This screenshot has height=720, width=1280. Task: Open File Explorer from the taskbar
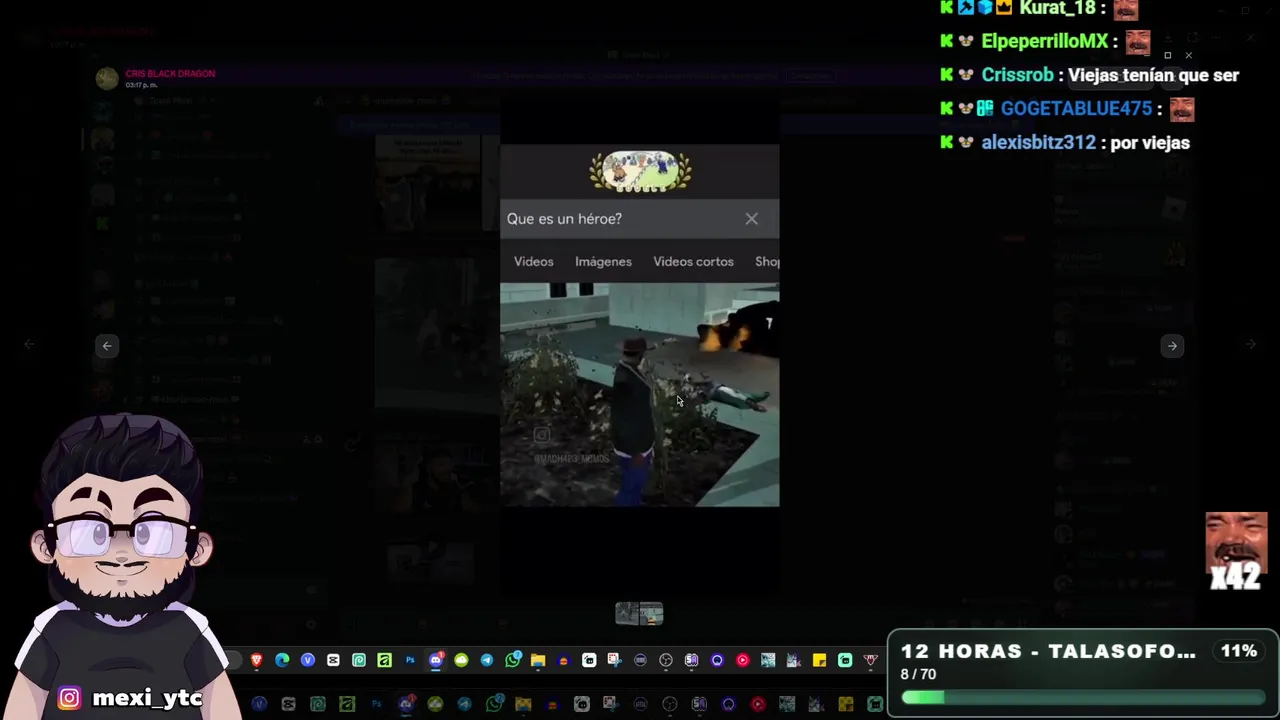pos(538,660)
